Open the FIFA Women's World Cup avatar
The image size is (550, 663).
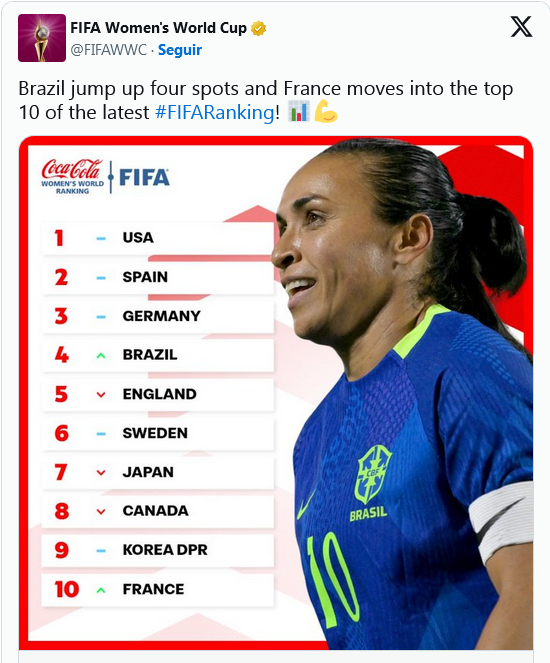(x=42, y=38)
